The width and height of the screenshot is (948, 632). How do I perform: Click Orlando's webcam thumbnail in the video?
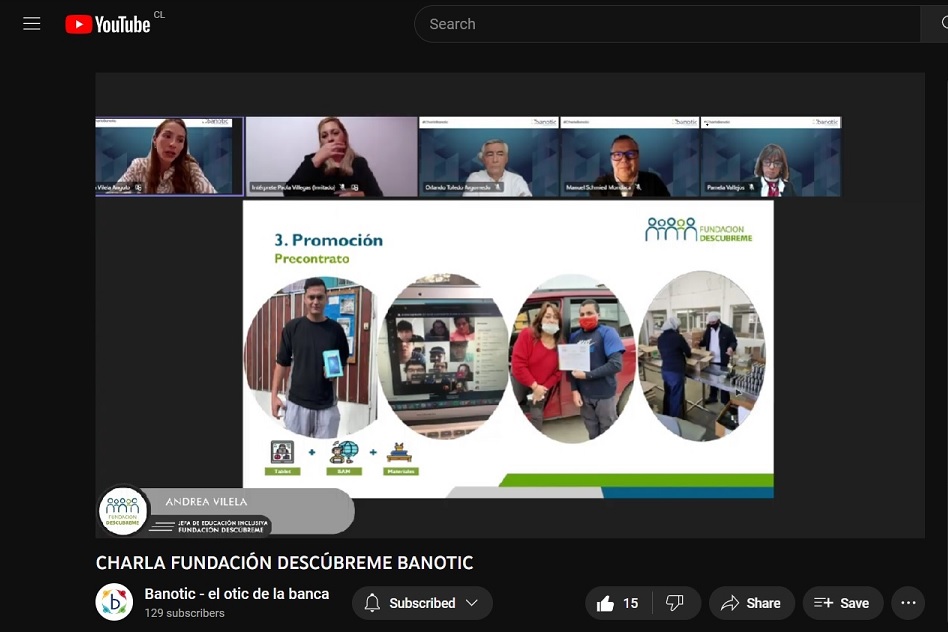488,157
